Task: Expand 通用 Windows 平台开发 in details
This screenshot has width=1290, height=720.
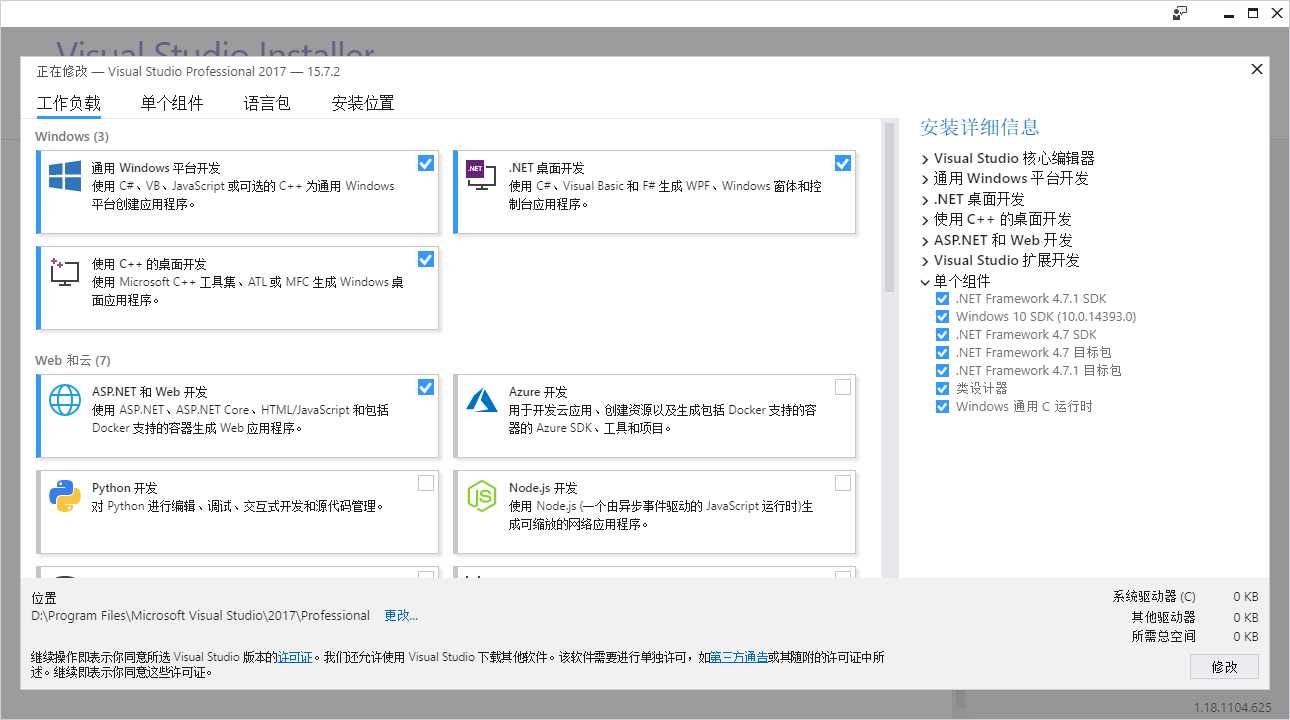Action: pos(925,179)
